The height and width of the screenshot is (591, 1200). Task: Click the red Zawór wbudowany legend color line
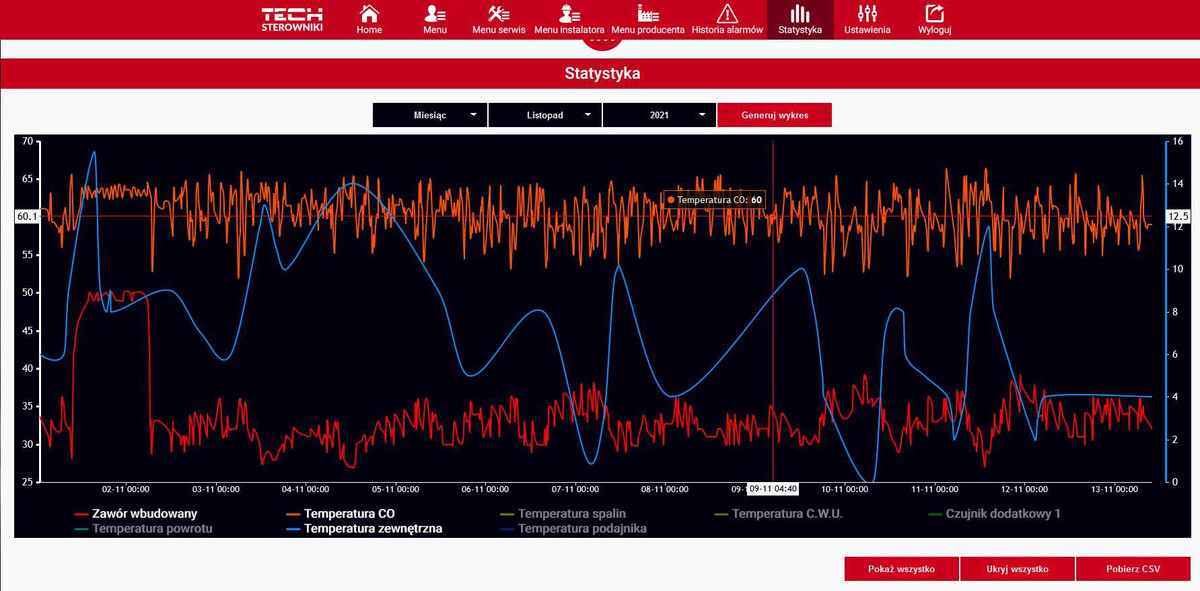point(82,514)
